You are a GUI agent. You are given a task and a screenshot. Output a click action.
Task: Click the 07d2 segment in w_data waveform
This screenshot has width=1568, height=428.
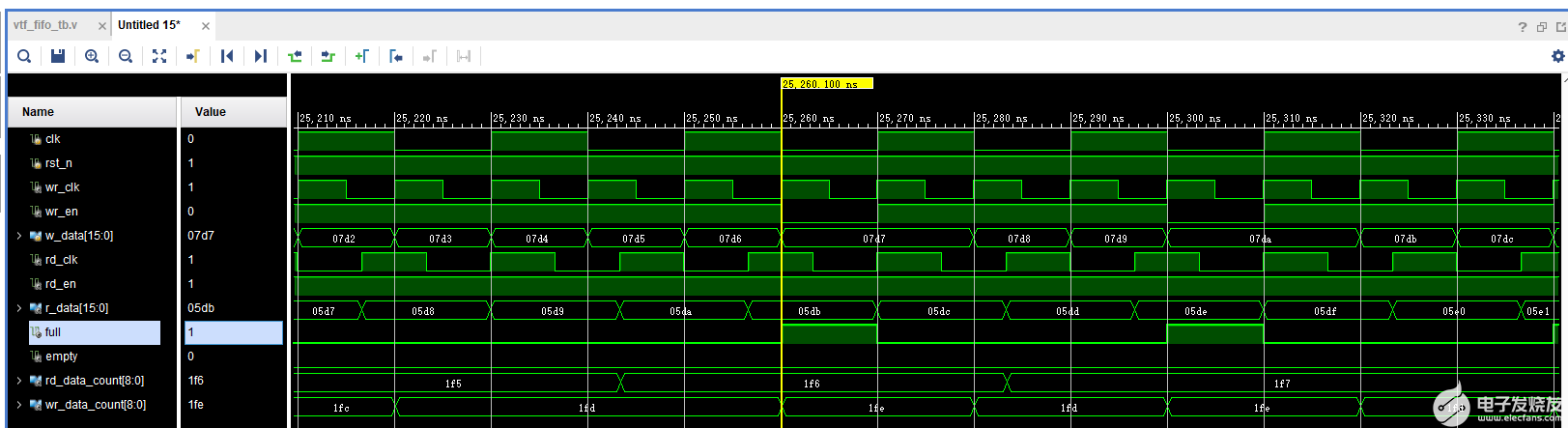pyautogui.click(x=344, y=239)
